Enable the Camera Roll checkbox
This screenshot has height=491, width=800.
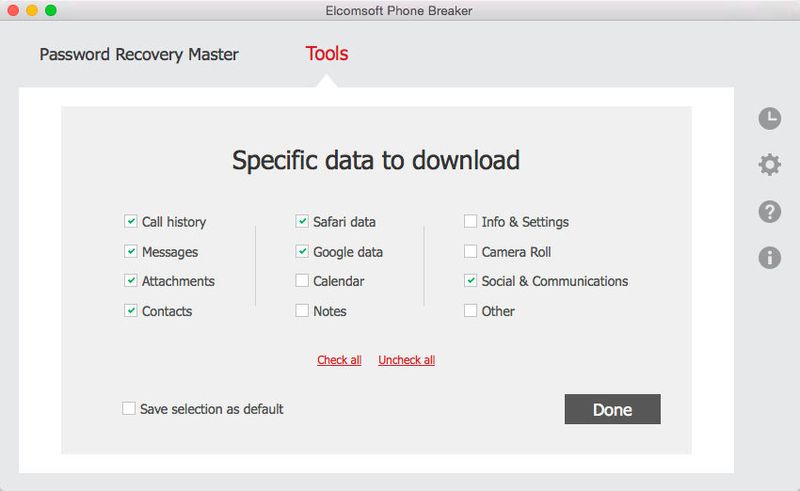pos(470,251)
